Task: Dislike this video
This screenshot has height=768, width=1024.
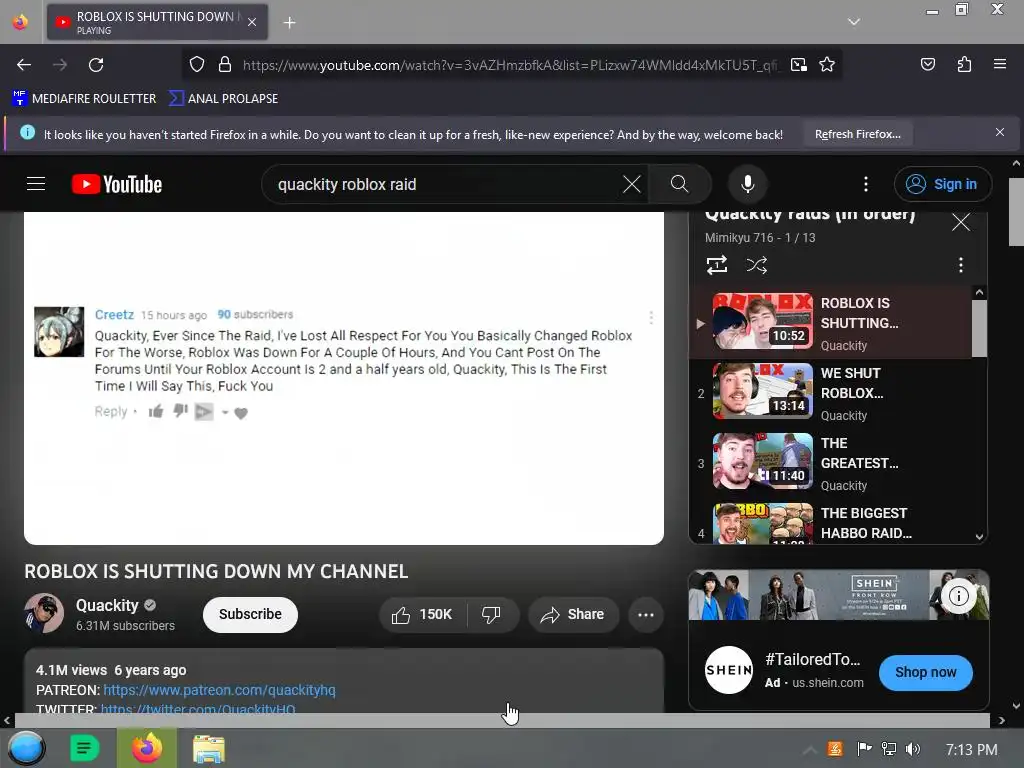Action: (x=491, y=615)
